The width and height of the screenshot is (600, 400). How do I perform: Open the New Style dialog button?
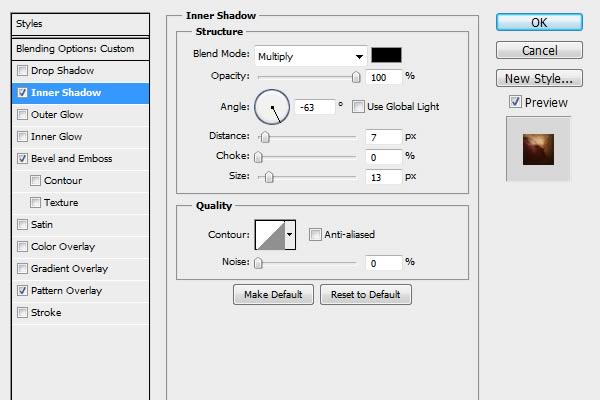539,78
